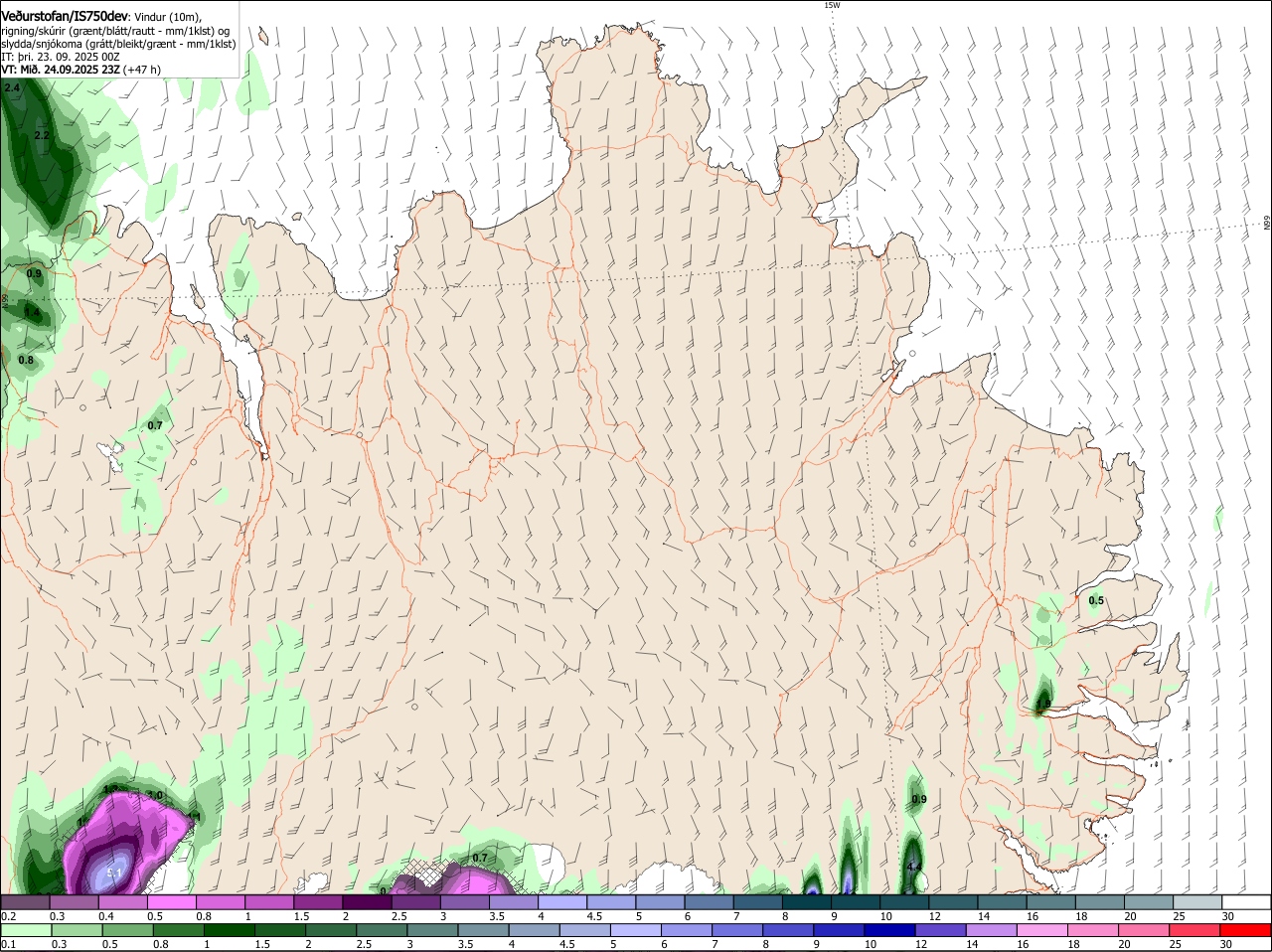This screenshot has height=952, width=1272.
Task: Click the '2.4' precipitation value on the map
Action: (x=12, y=88)
